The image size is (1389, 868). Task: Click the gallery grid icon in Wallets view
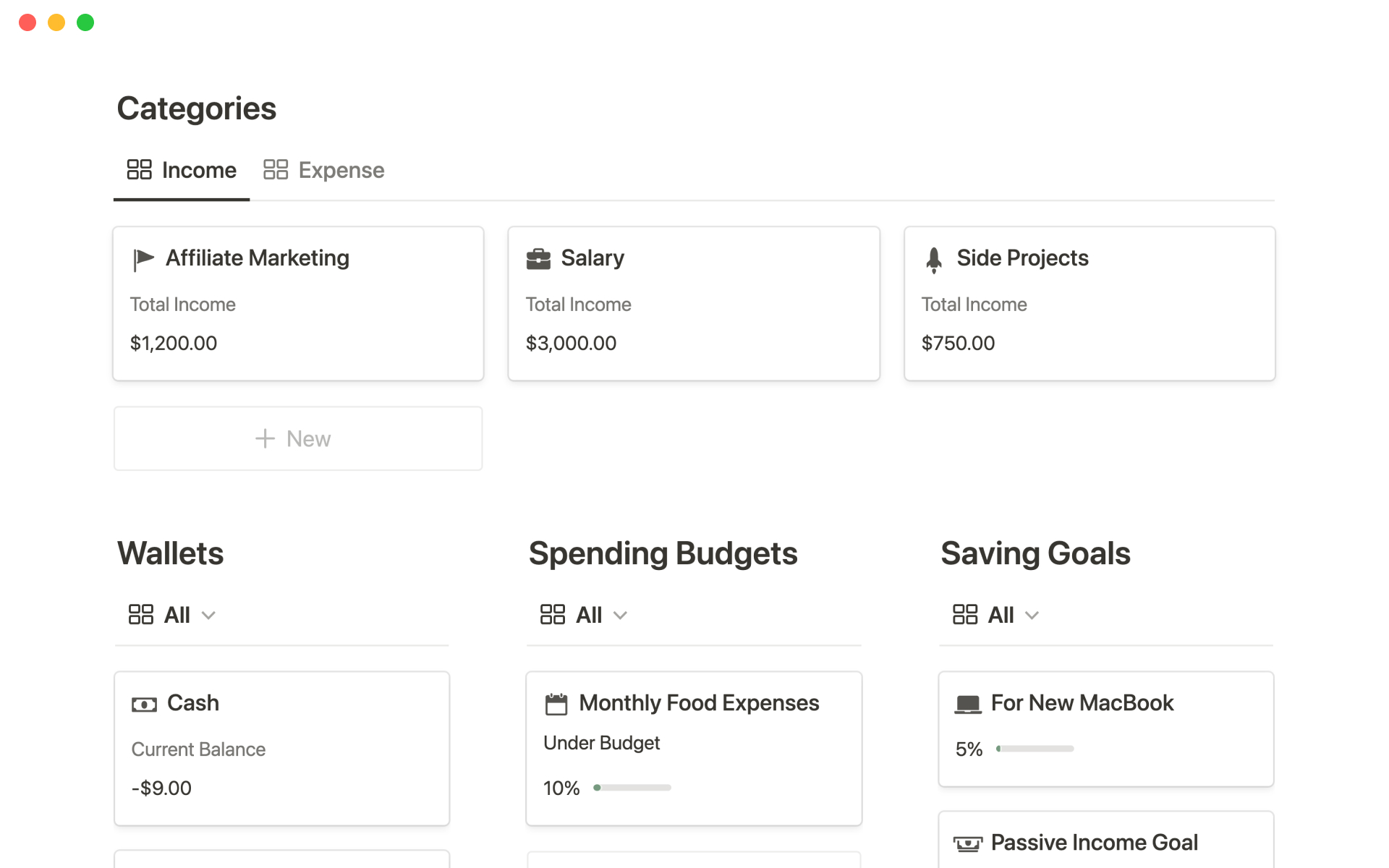click(140, 615)
